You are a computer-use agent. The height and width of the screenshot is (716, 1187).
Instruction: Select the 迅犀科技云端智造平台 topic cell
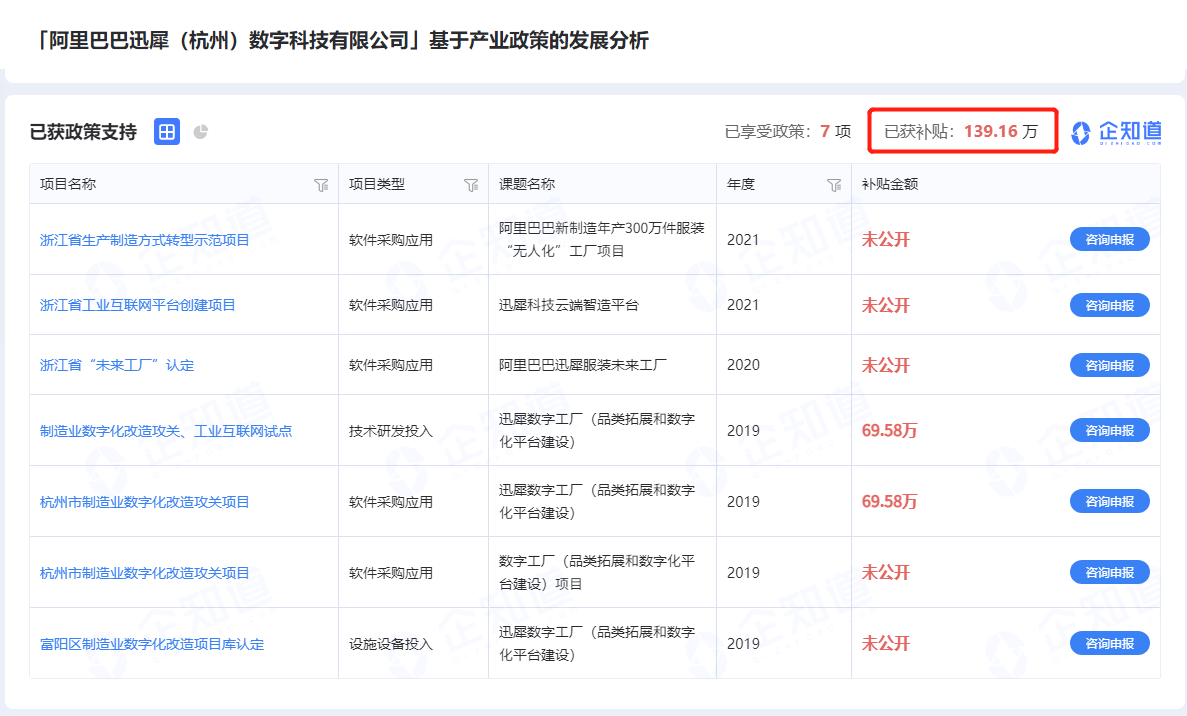569,305
